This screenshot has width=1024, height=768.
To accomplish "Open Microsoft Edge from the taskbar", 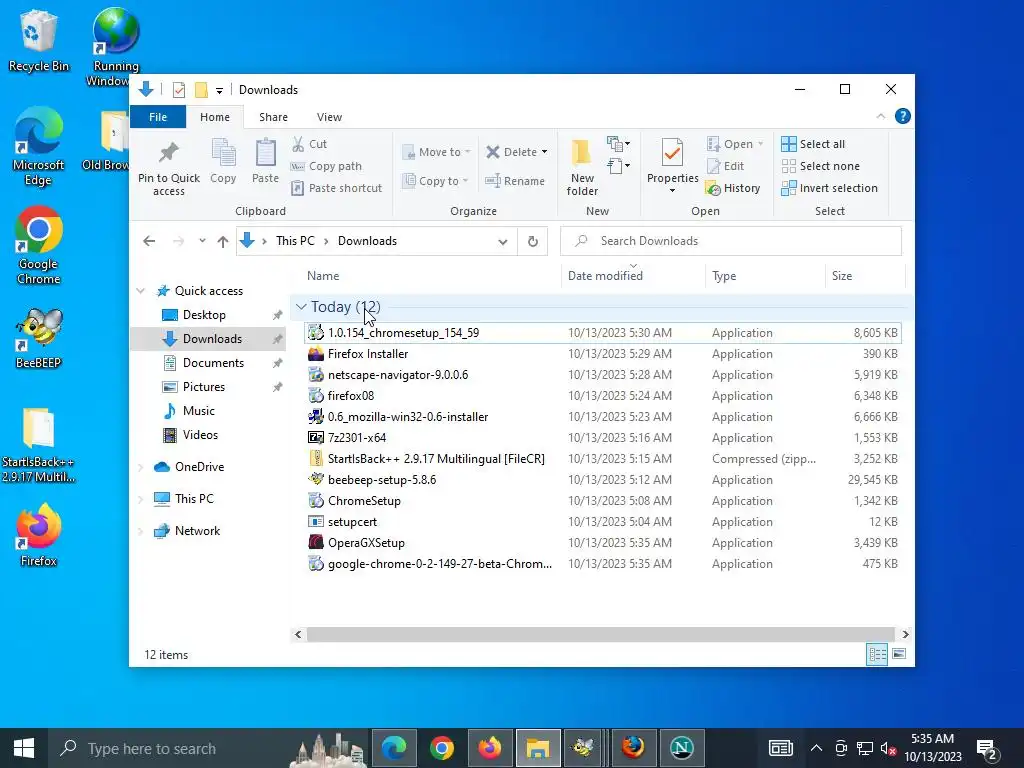I will tap(394, 748).
